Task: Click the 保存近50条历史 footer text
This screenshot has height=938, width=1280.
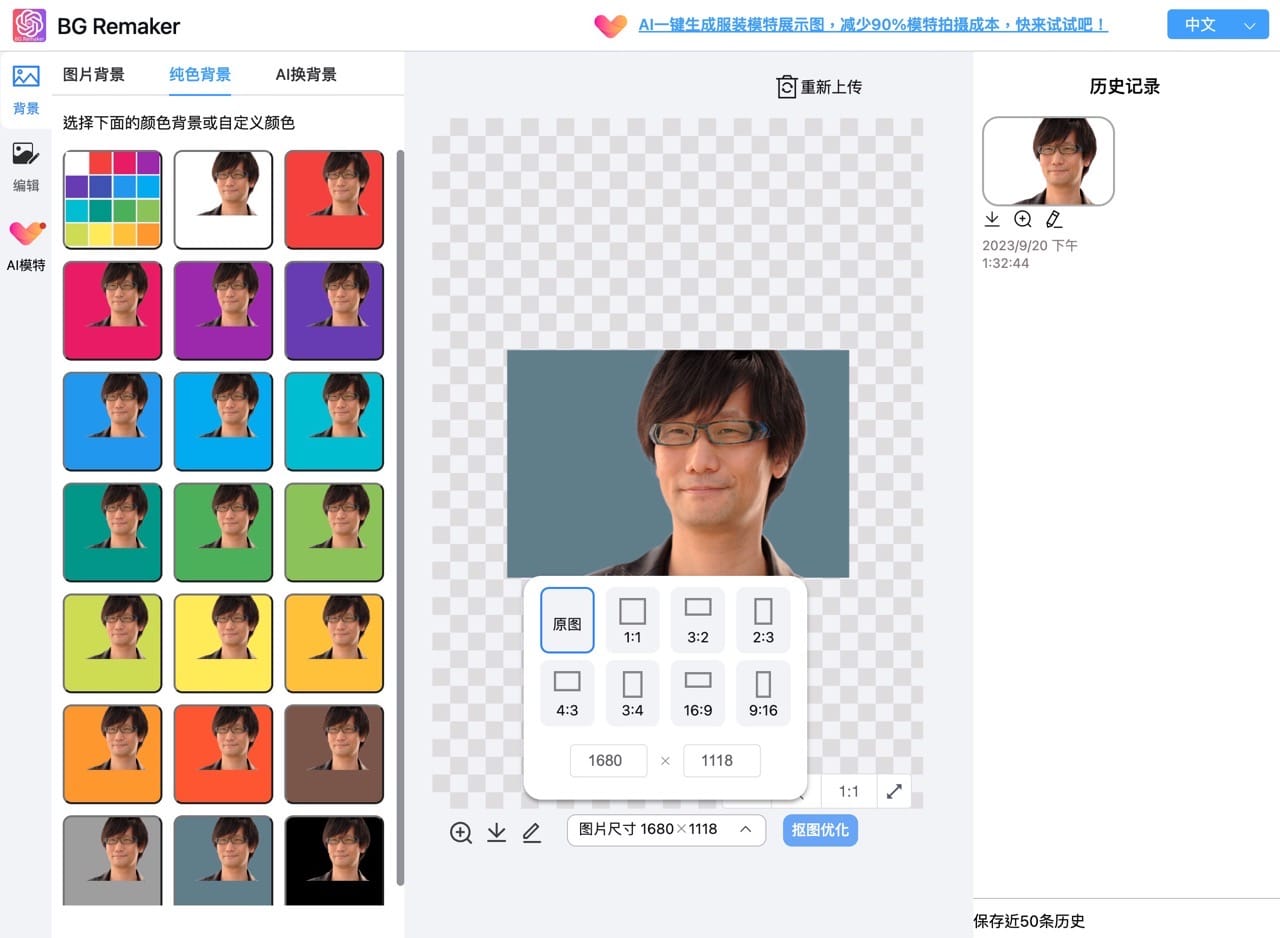Action: click(x=1029, y=921)
